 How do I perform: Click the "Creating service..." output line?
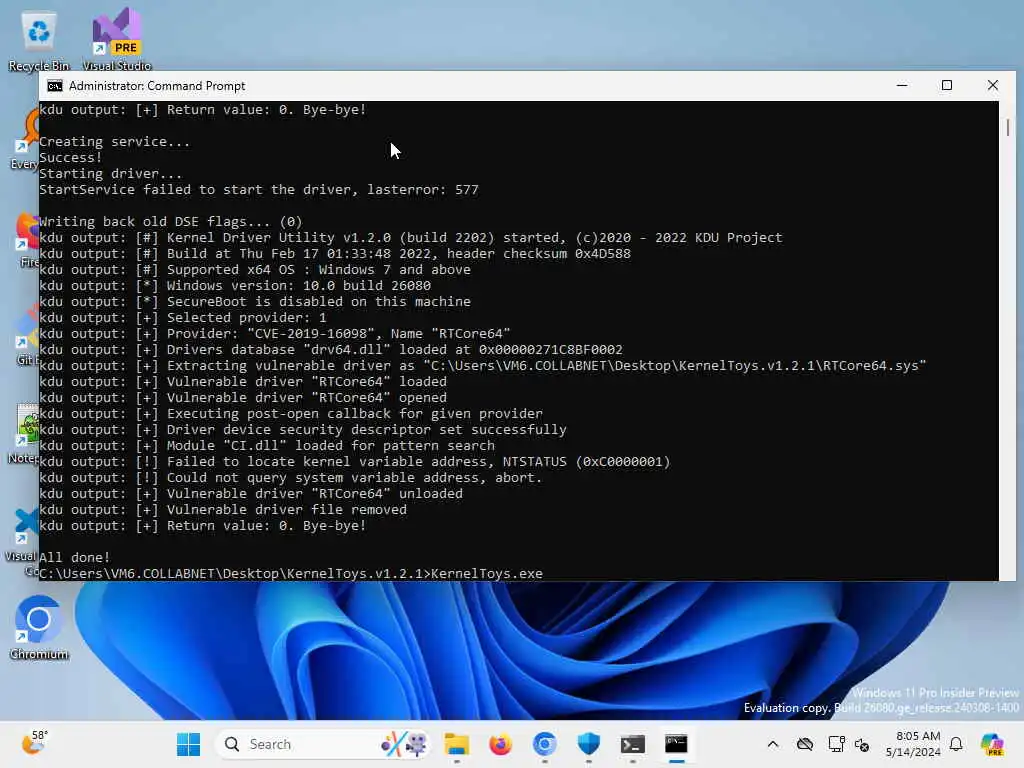[114, 142]
